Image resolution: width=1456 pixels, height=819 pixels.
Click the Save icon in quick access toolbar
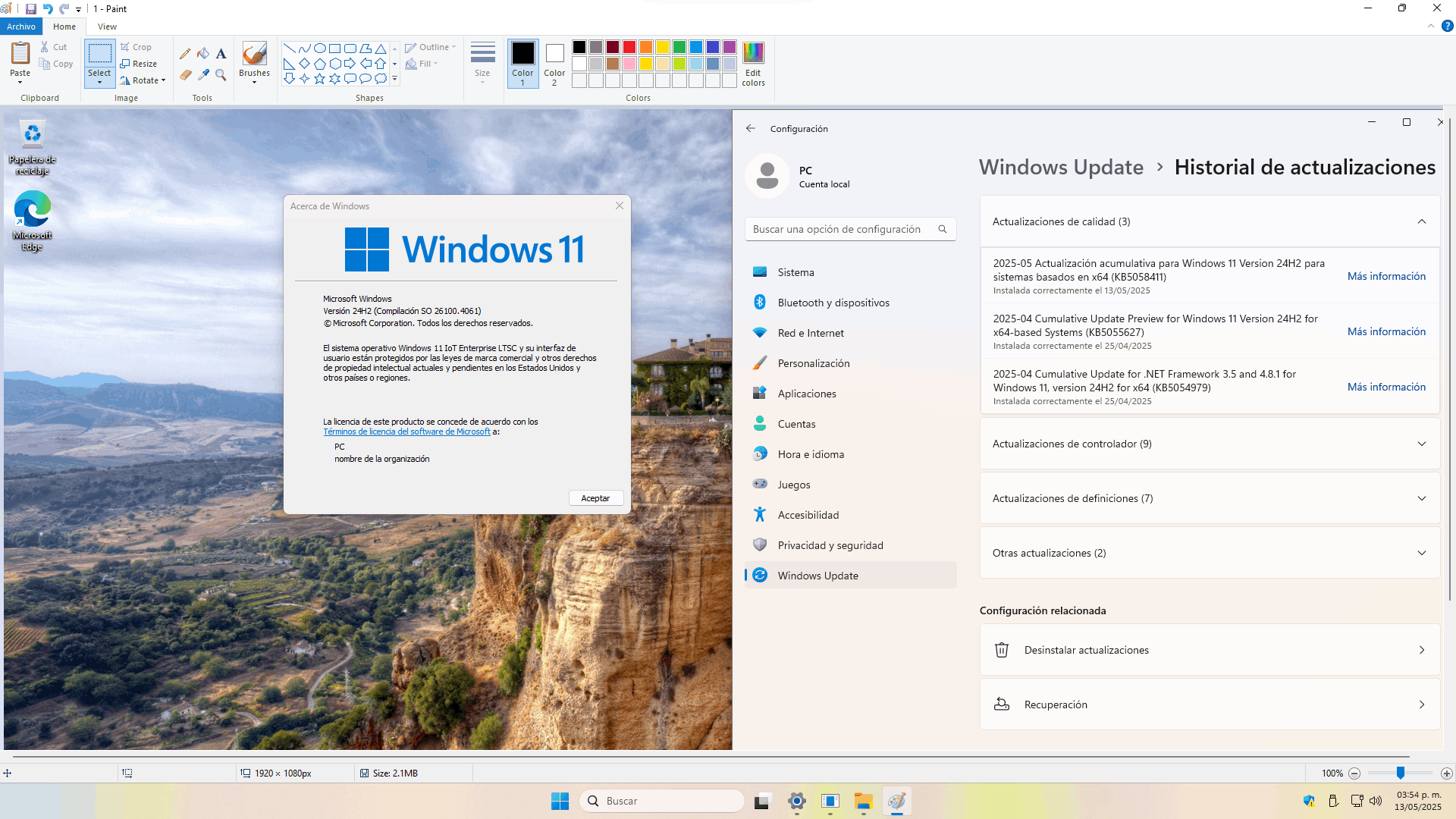click(31, 9)
